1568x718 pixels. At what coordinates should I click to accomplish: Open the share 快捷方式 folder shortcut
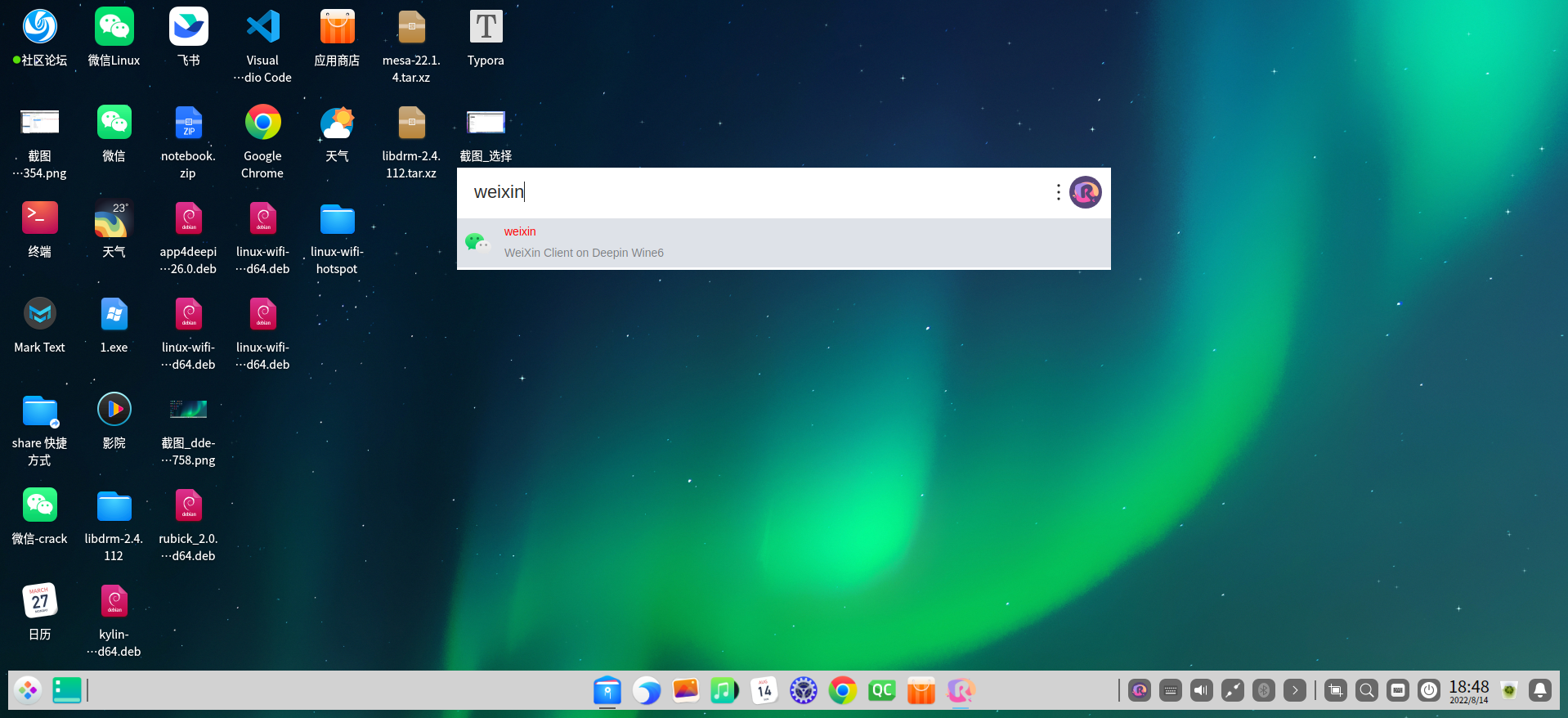pyautogui.click(x=40, y=429)
